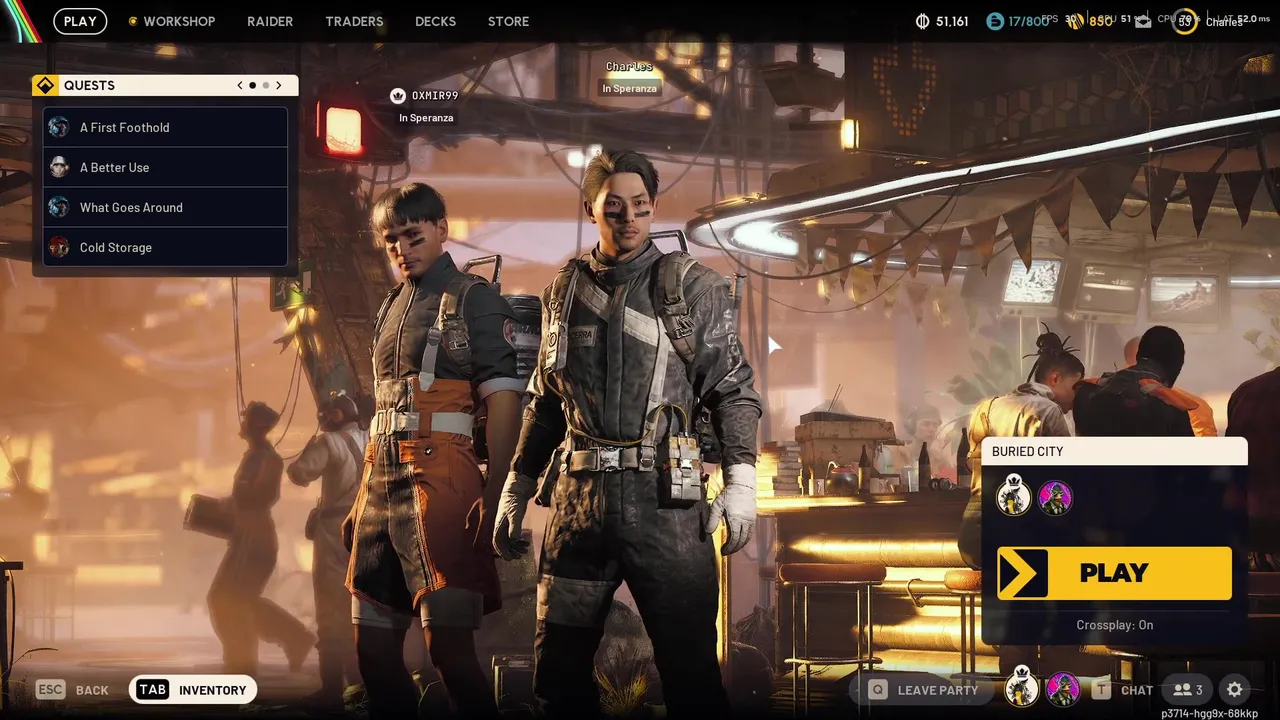Select the second quests page dot
This screenshot has height=720, width=1280.
pos(265,85)
